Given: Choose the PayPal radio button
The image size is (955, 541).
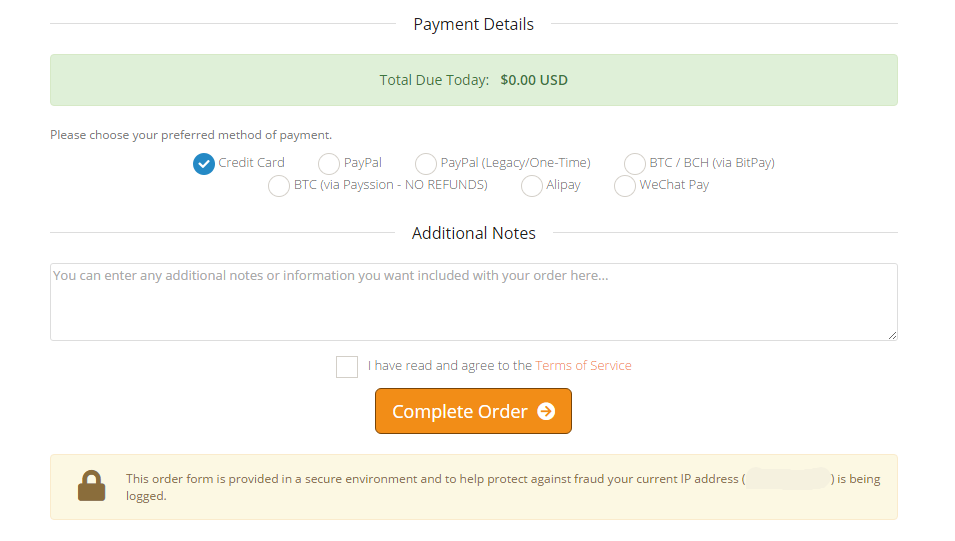Looking at the screenshot, I should click(329, 164).
